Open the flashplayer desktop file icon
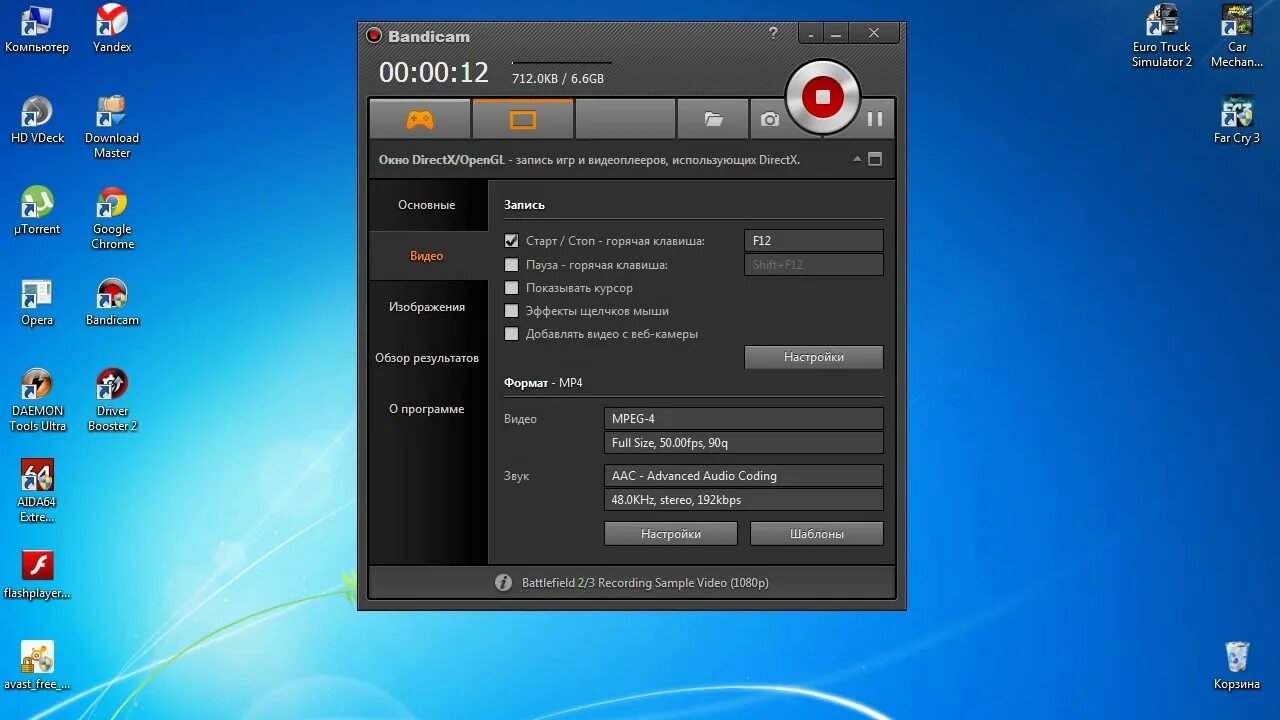Viewport: 1280px width, 720px height. point(37,575)
